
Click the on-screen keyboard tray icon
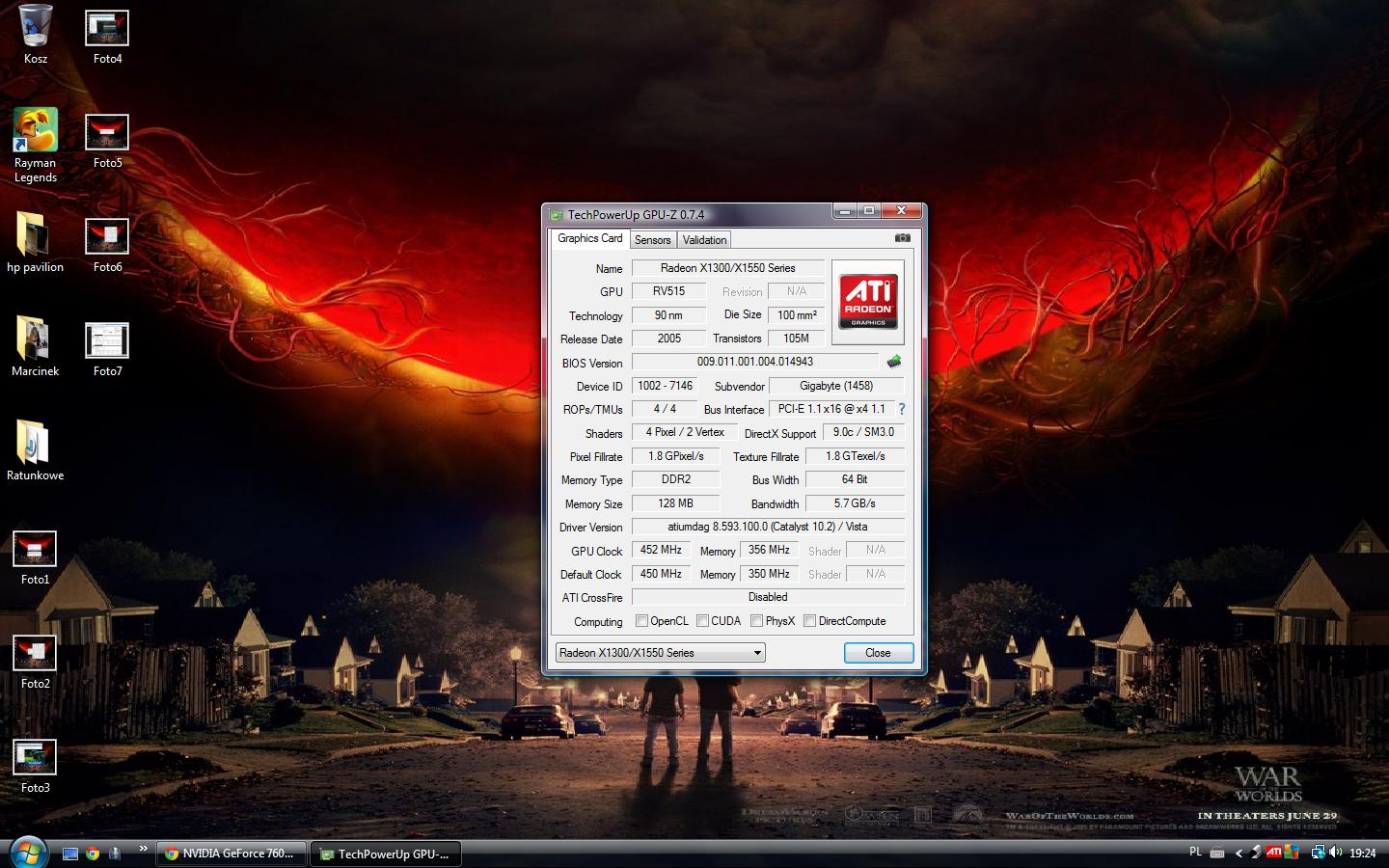(x=1217, y=853)
